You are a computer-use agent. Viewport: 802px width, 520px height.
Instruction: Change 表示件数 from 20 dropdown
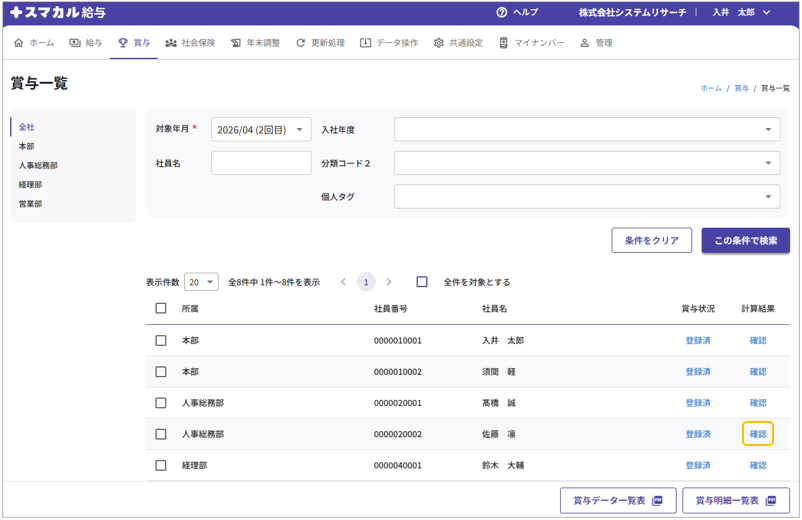pos(201,283)
